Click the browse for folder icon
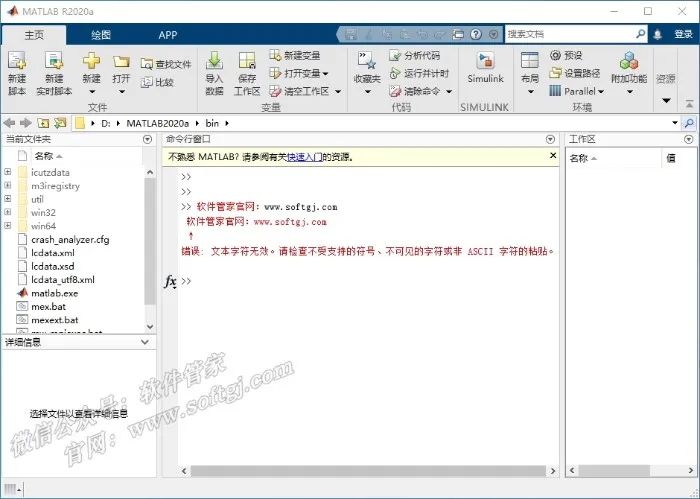The width and height of the screenshot is (700, 499). tap(60, 123)
